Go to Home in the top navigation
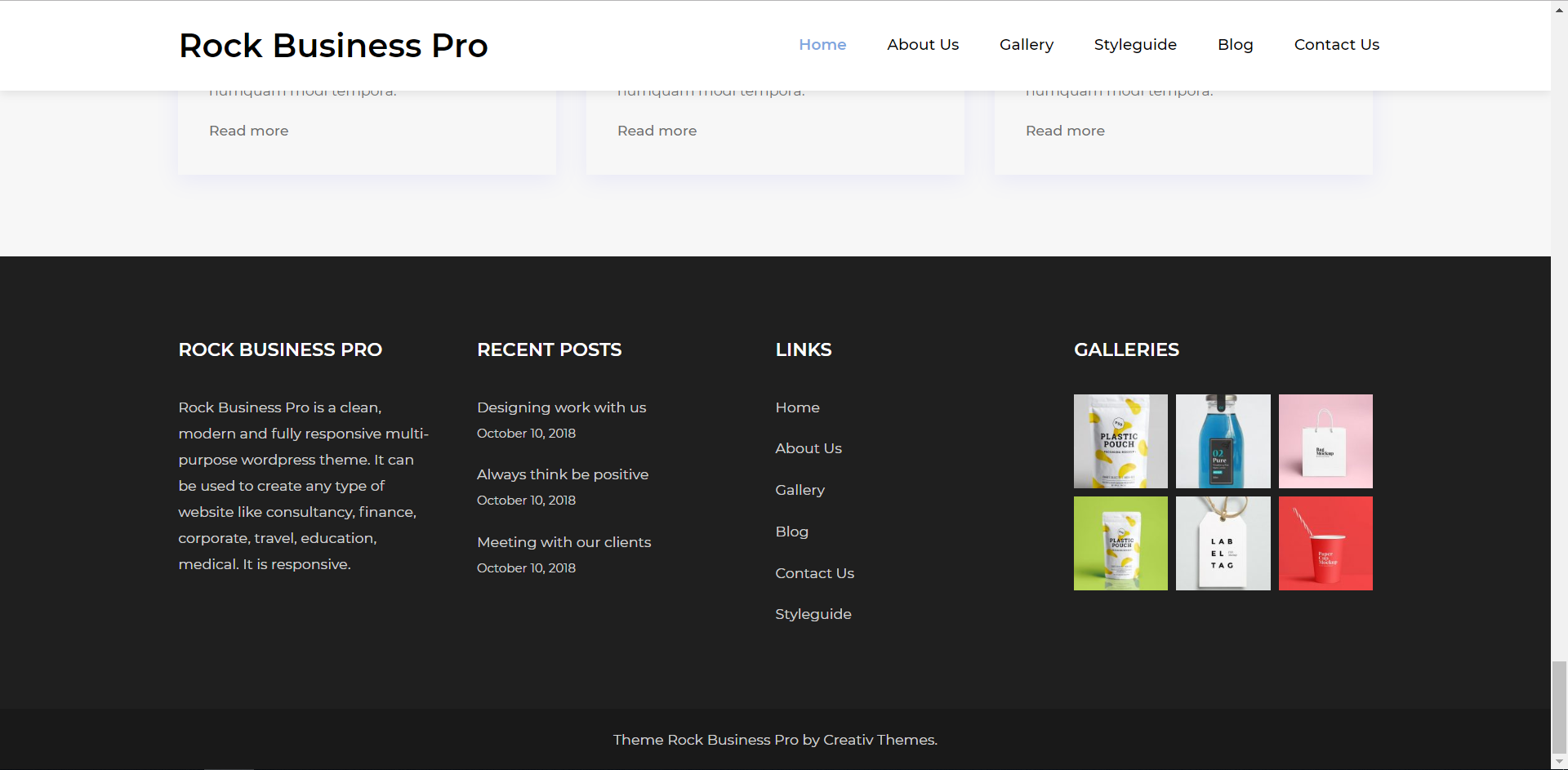This screenshot has height=770, width=1568. pos(822,45)
